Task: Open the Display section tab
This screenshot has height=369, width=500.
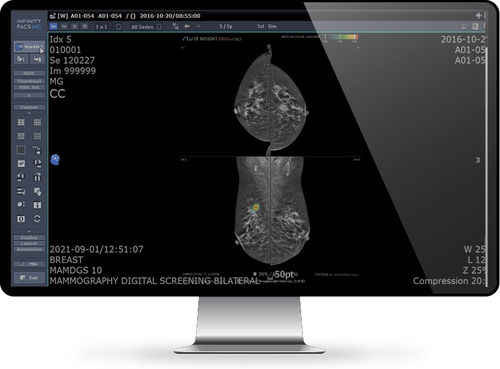Action: (x=29, y=238)
